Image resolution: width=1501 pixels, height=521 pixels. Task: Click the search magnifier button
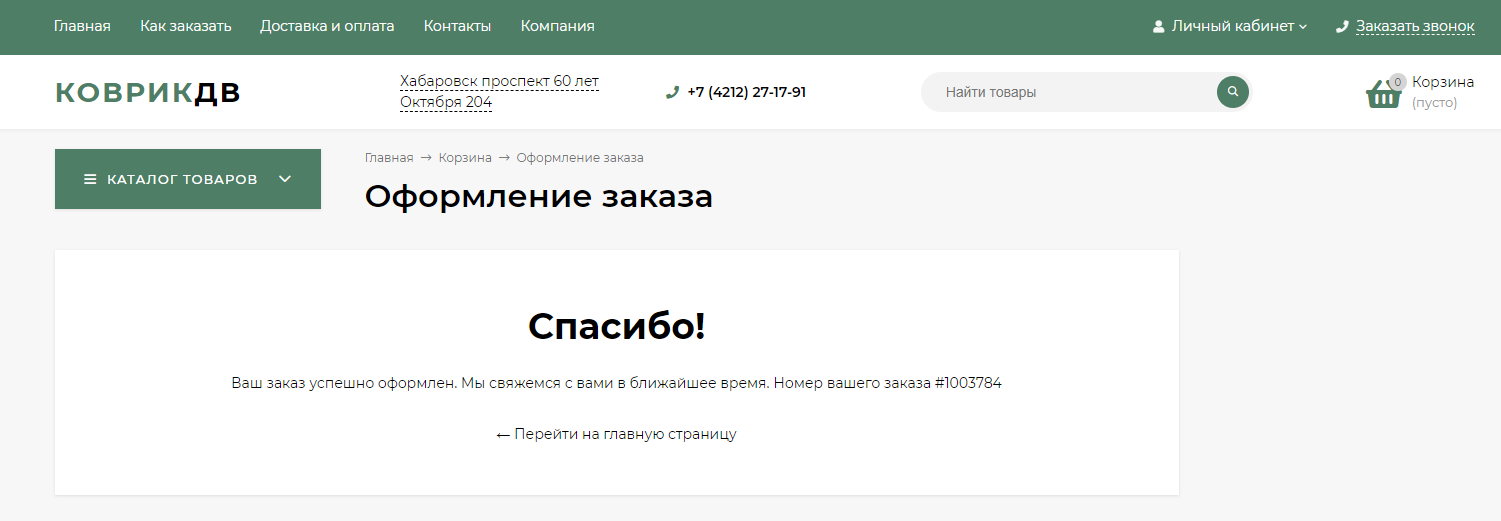1233,92
